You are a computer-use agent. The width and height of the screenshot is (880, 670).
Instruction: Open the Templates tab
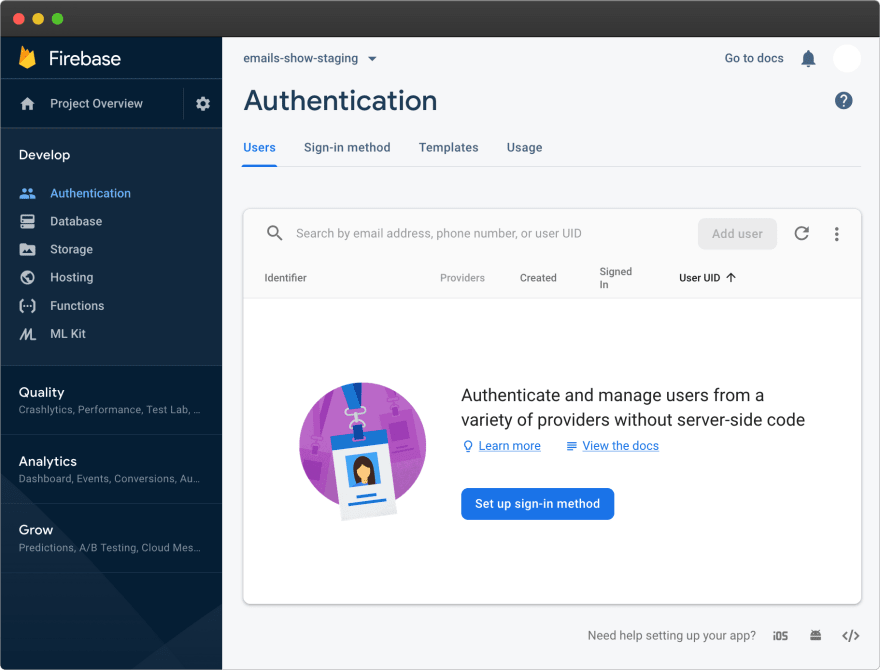448,148
